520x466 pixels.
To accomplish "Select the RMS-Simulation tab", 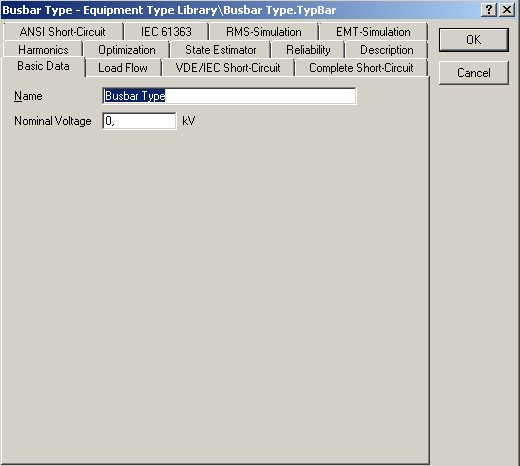I will [263, 32].
